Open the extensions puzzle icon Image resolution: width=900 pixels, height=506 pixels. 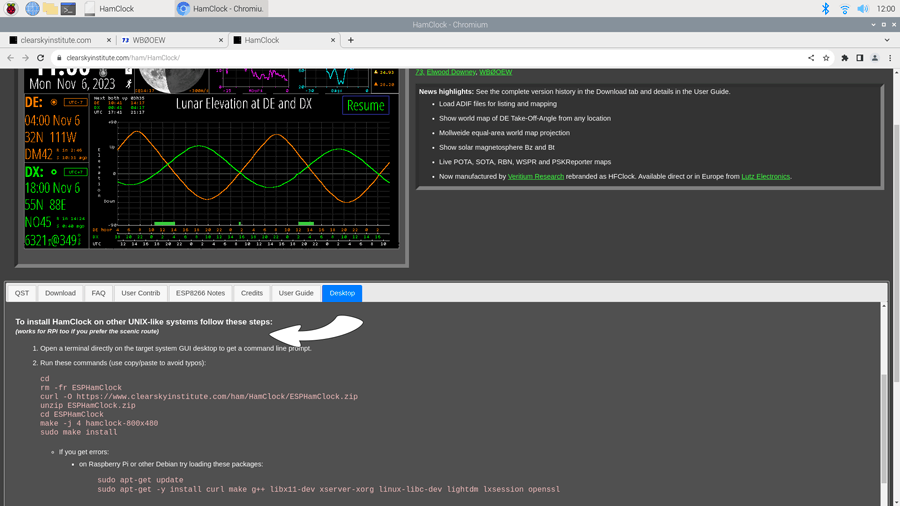(x=845, y=58)
